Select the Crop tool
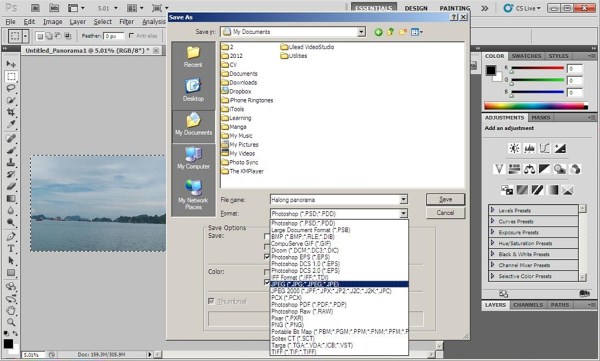The height and width of the screenshot is (361, 600). [x=11, y=112]
